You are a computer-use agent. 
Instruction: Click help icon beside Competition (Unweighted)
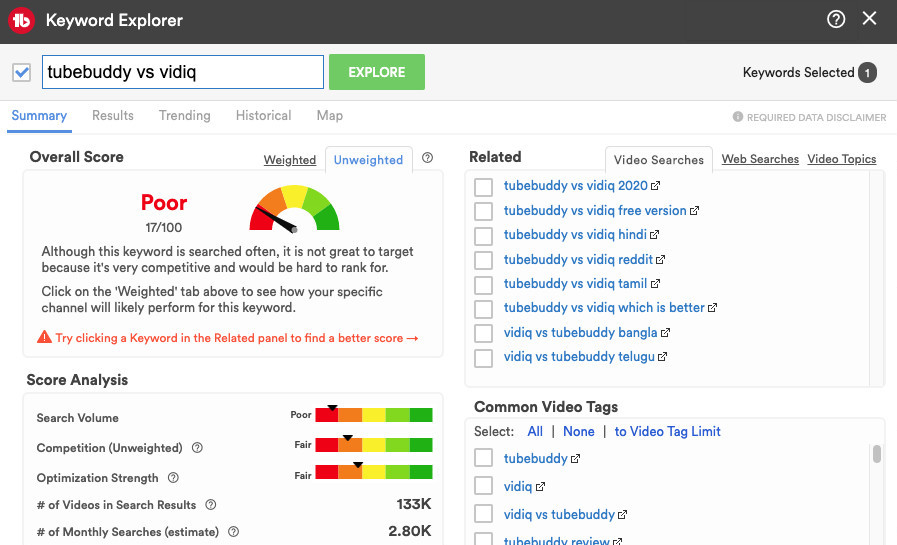197,447
